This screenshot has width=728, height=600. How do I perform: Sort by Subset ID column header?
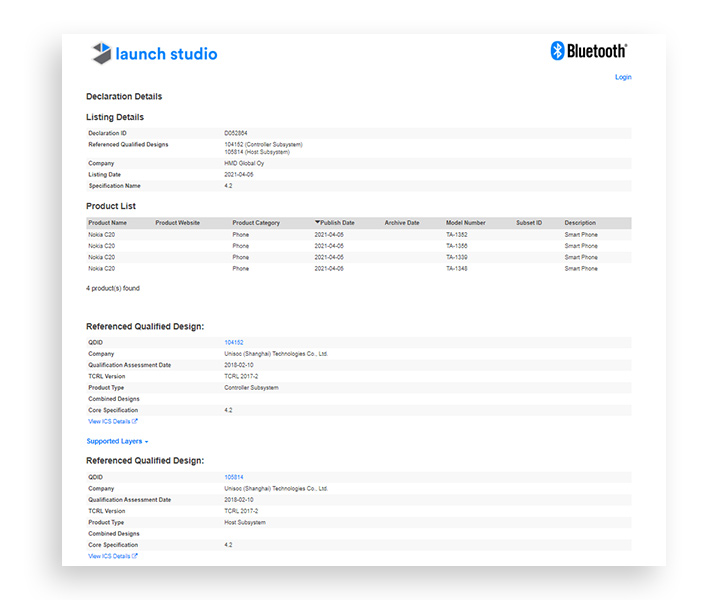(529, 223)
